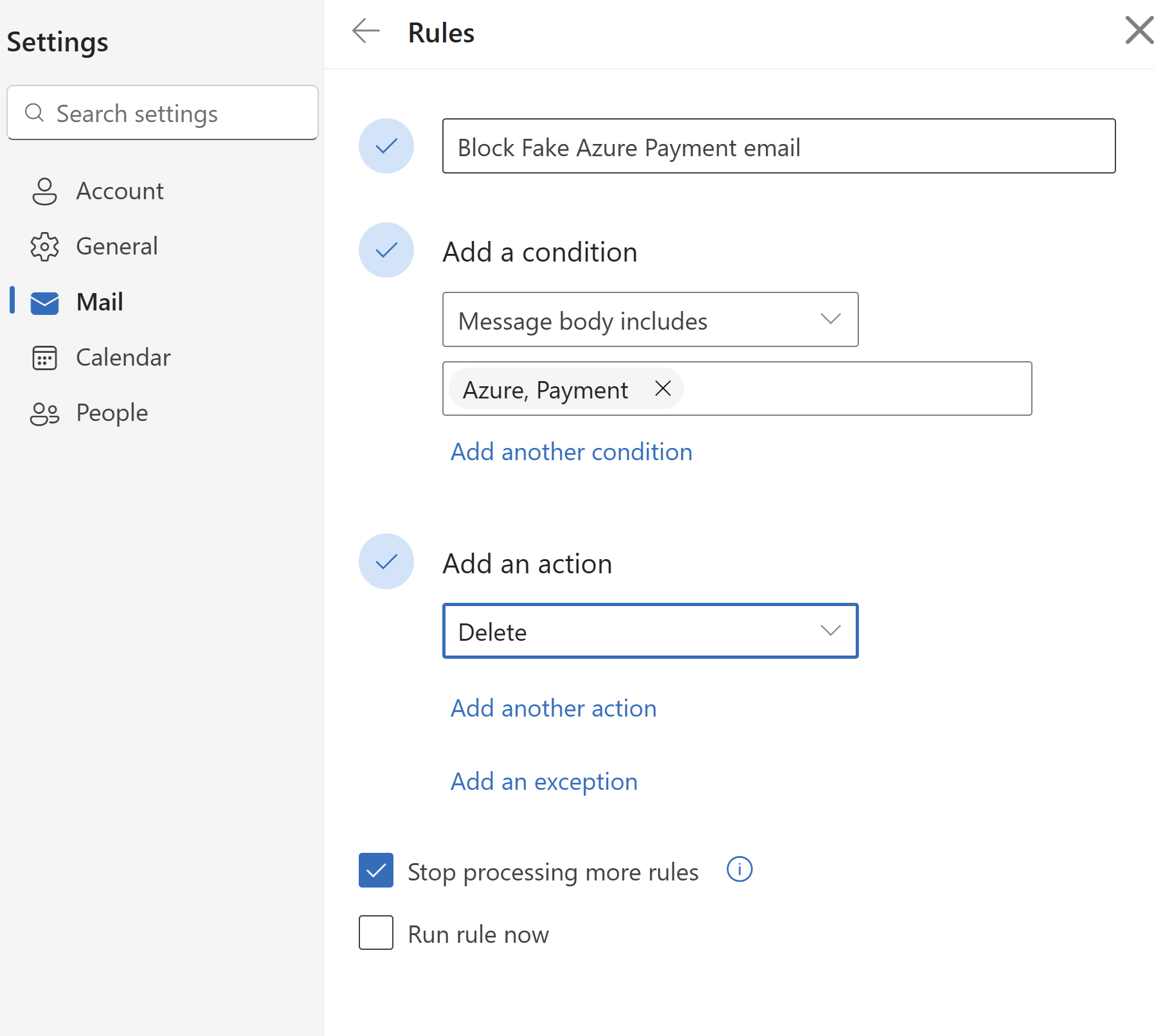Show info about stop processing more rules
The image size is (1154, 1036).
tap(739, 870)
